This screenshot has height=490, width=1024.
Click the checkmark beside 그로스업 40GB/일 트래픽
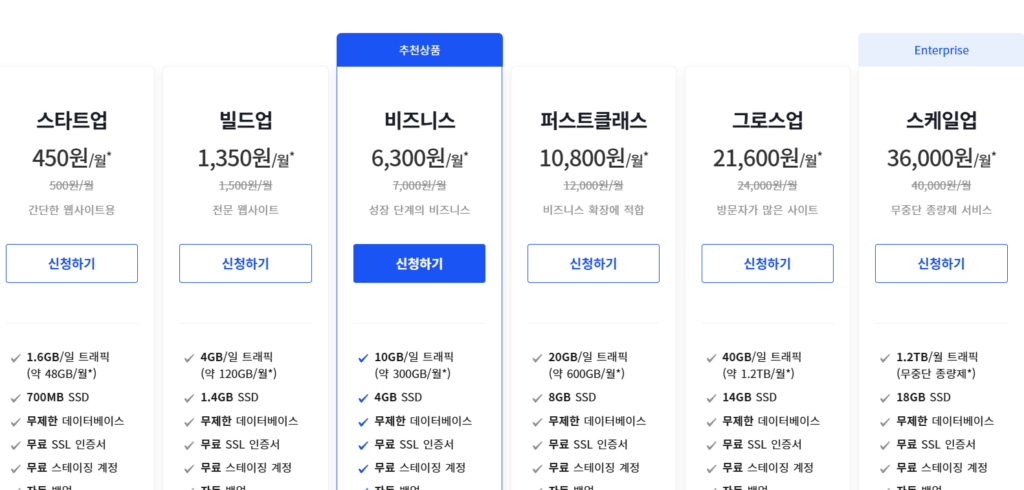click(712, 357)
